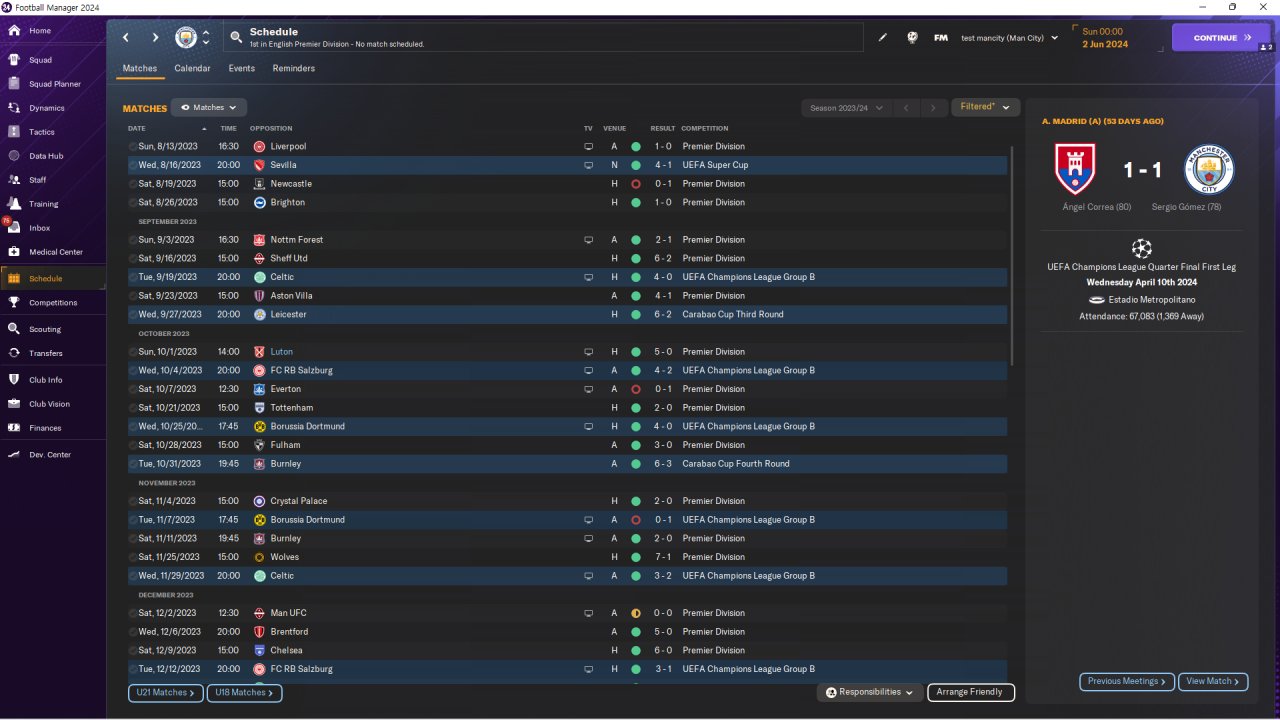Click the Liverpool club badge
Image resolution: width=1280 pixels, height=720 pixels.
[260, 147]
